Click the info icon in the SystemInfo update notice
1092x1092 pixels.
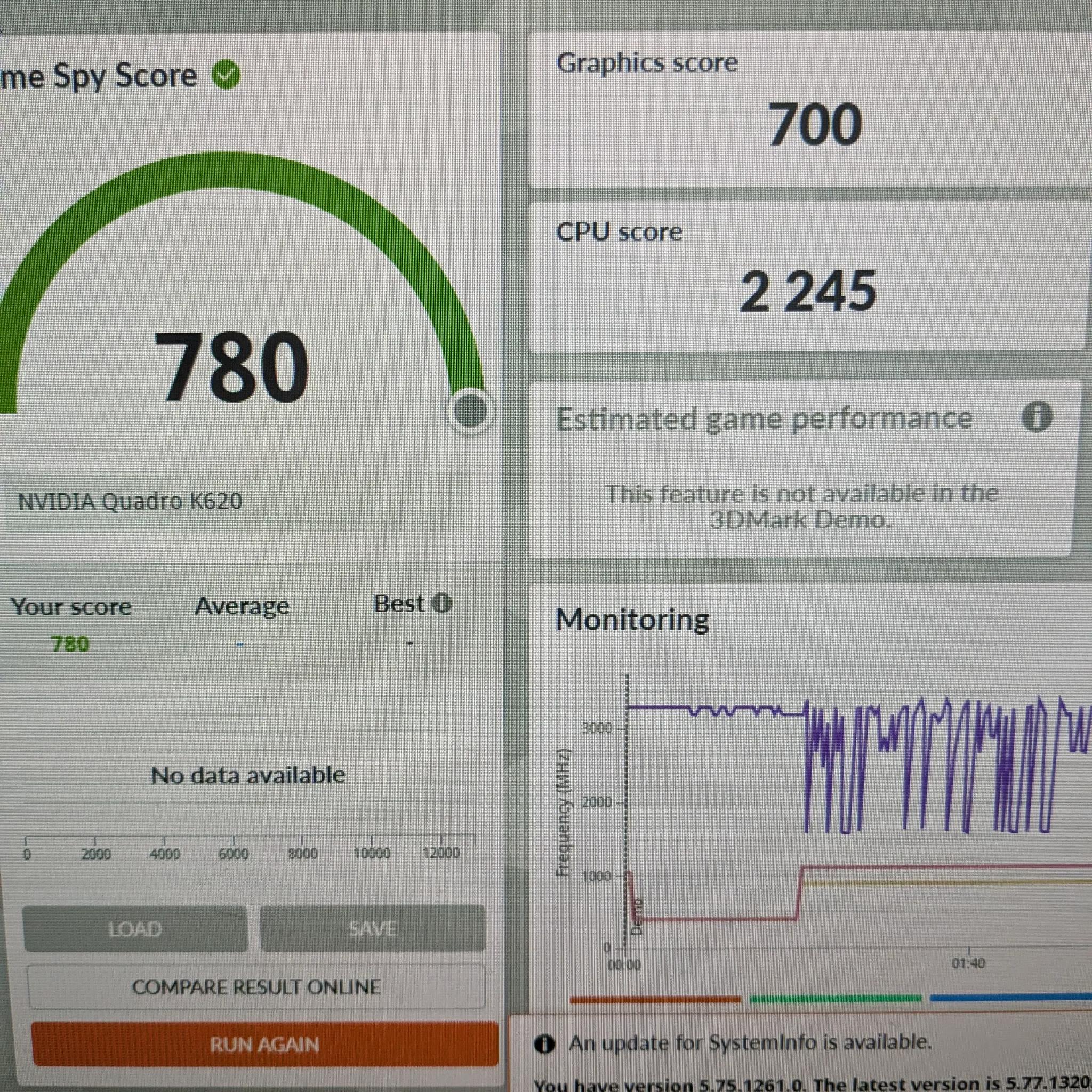[x=544, y=1043]
